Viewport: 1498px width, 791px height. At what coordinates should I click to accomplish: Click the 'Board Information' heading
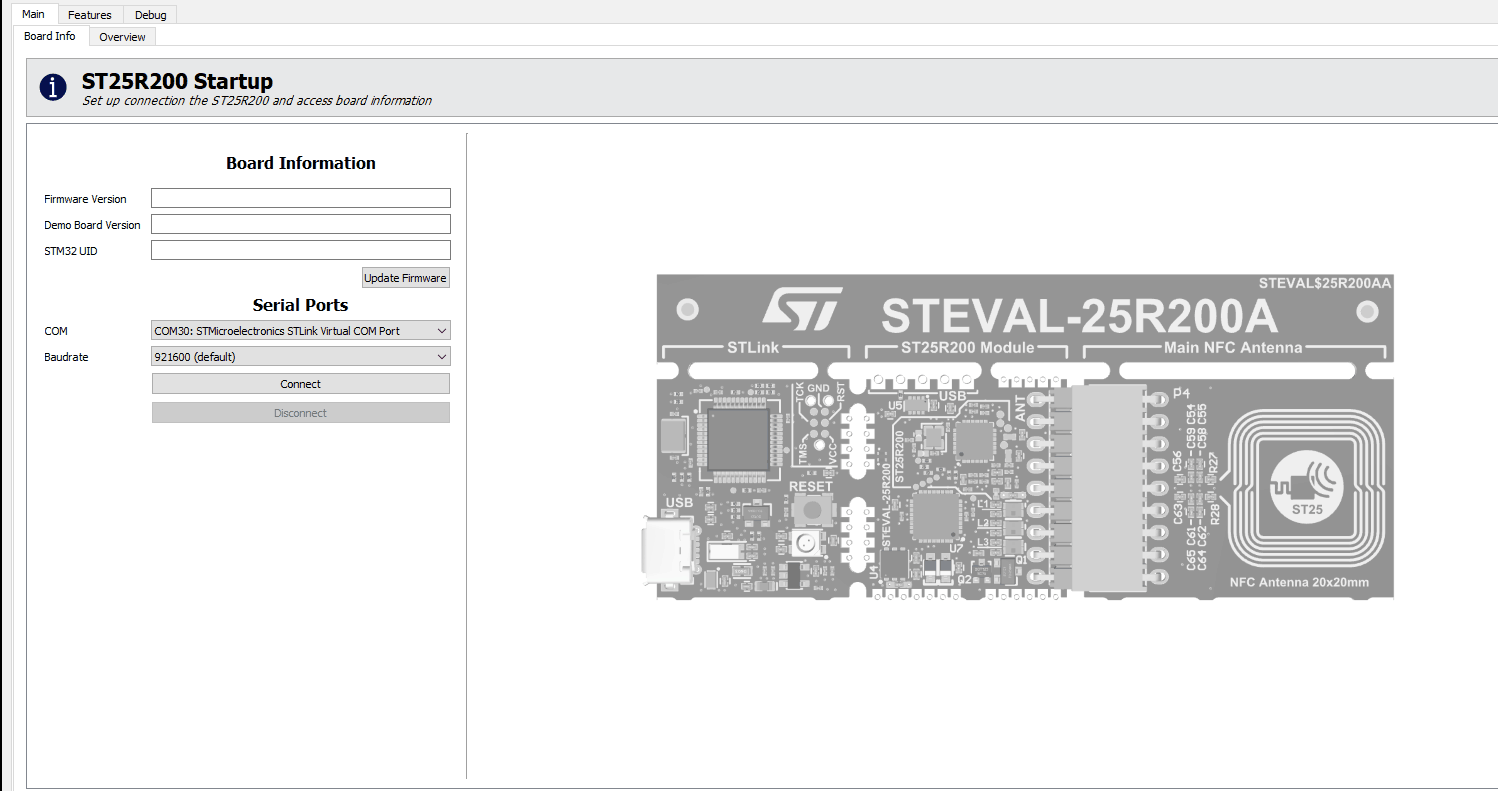click(x=301, y=163)
